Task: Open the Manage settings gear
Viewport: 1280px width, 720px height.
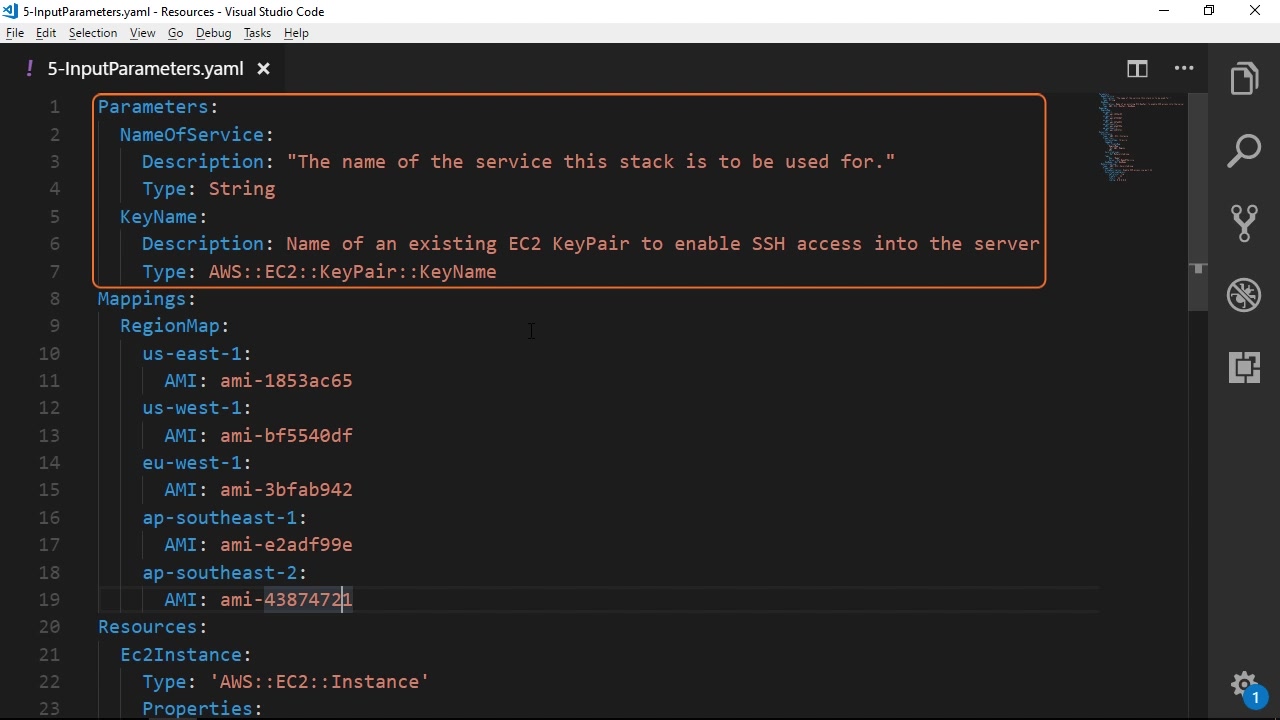Action: (1244, 686)
